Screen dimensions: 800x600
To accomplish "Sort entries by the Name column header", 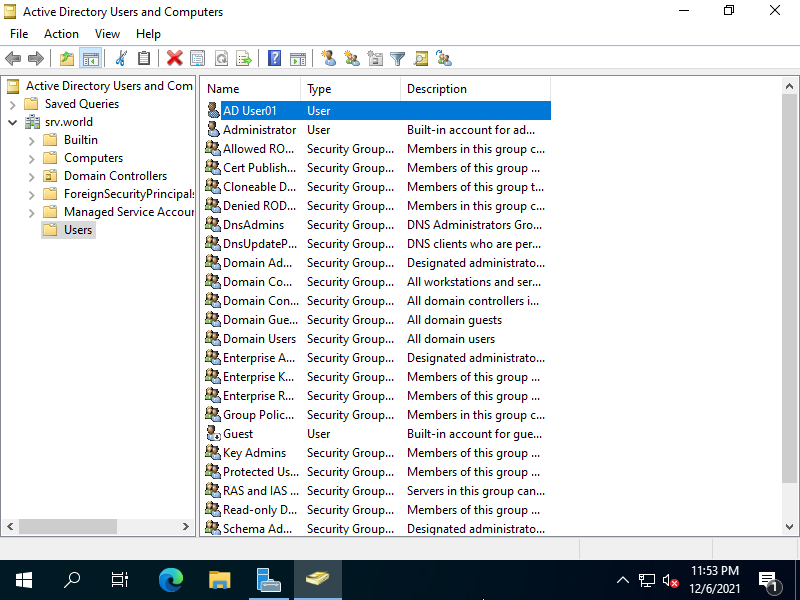I will pyautogui.click(x=248, y=89).
